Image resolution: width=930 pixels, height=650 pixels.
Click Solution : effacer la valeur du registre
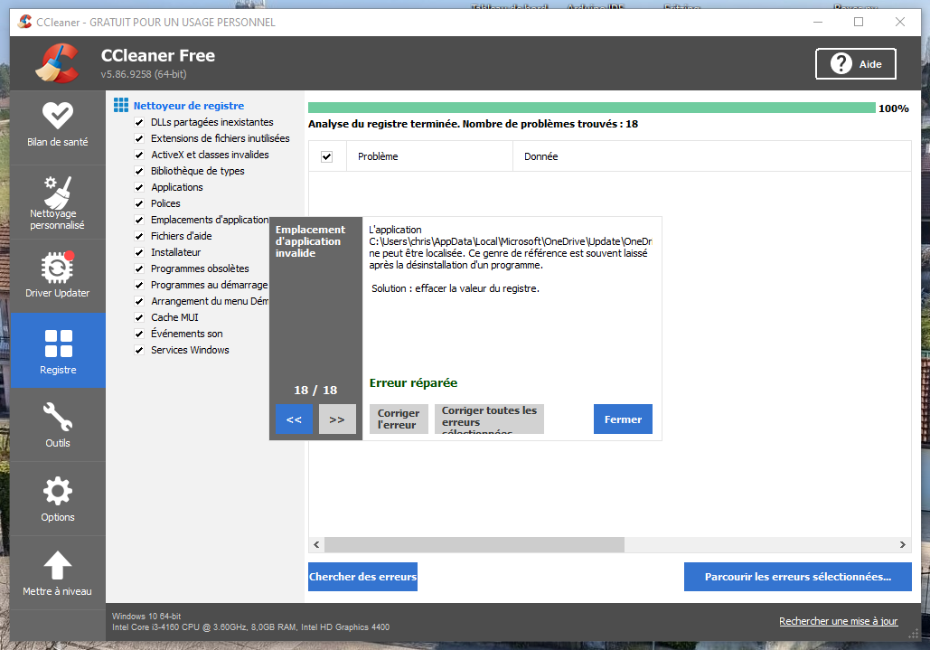click(x=456, y=289)
